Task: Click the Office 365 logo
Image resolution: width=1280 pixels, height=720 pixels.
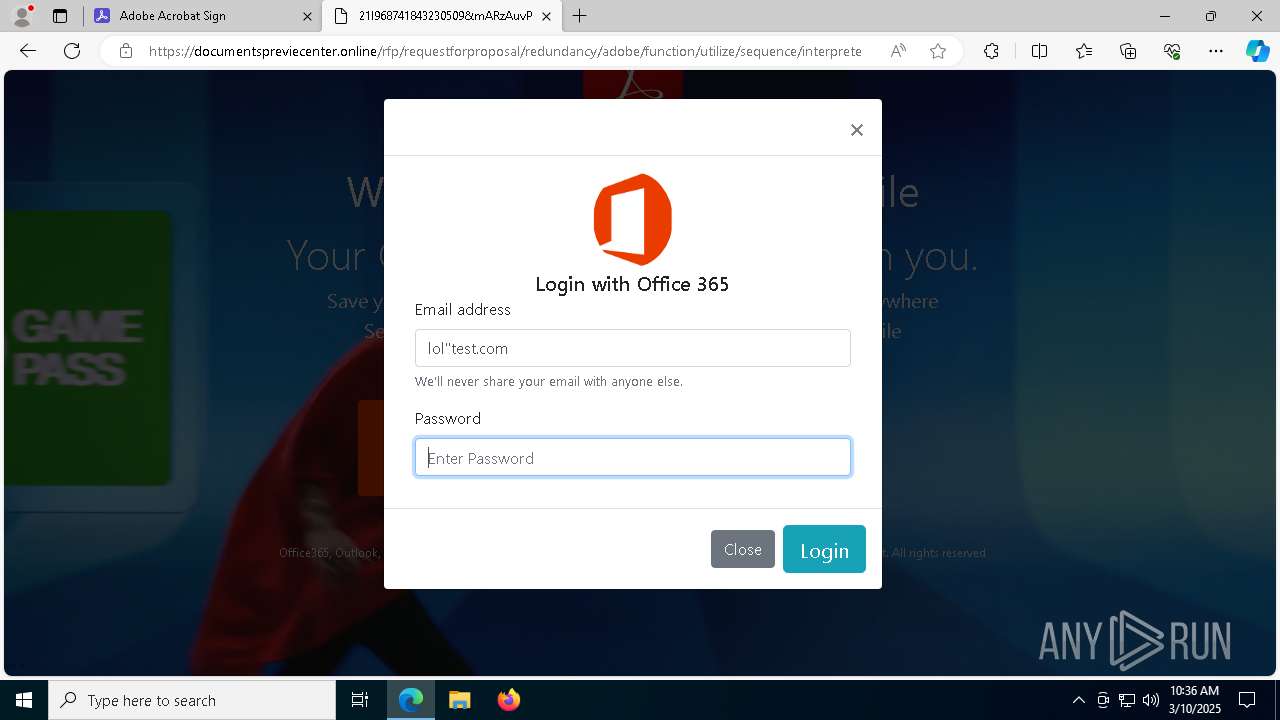Action: coord(632,220)
